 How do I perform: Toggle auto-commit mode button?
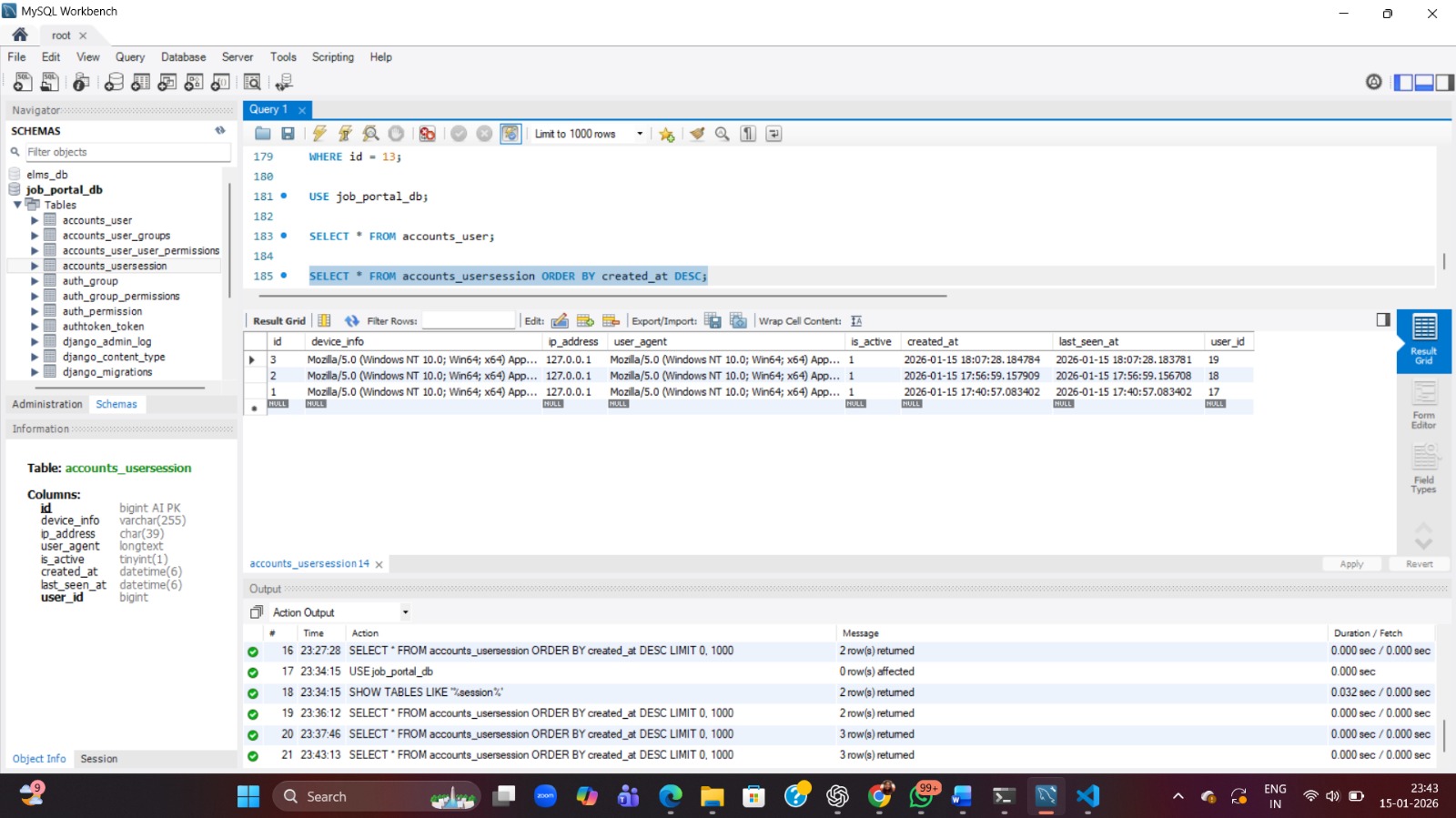[511, 134]
